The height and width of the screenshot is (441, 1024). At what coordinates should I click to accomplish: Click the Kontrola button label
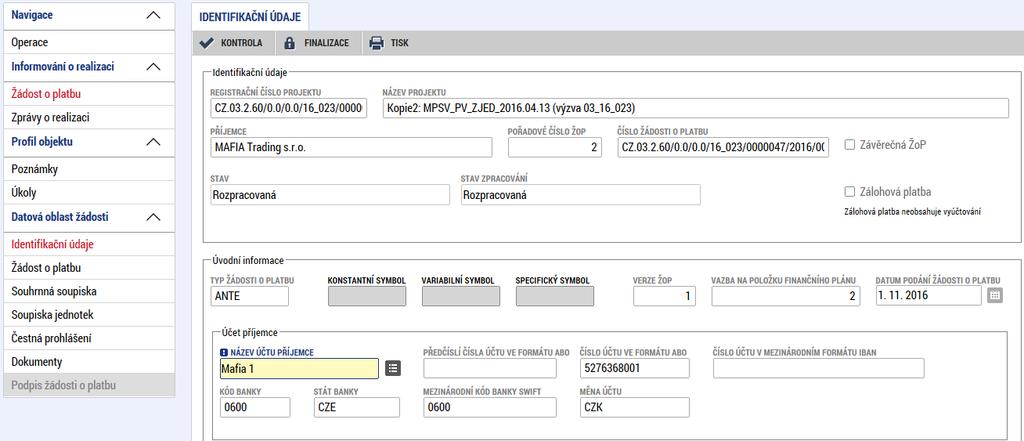pos(242,44)
